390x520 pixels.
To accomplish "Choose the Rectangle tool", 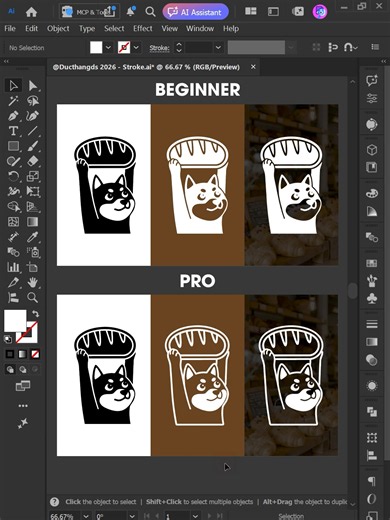I will (13, 146).
